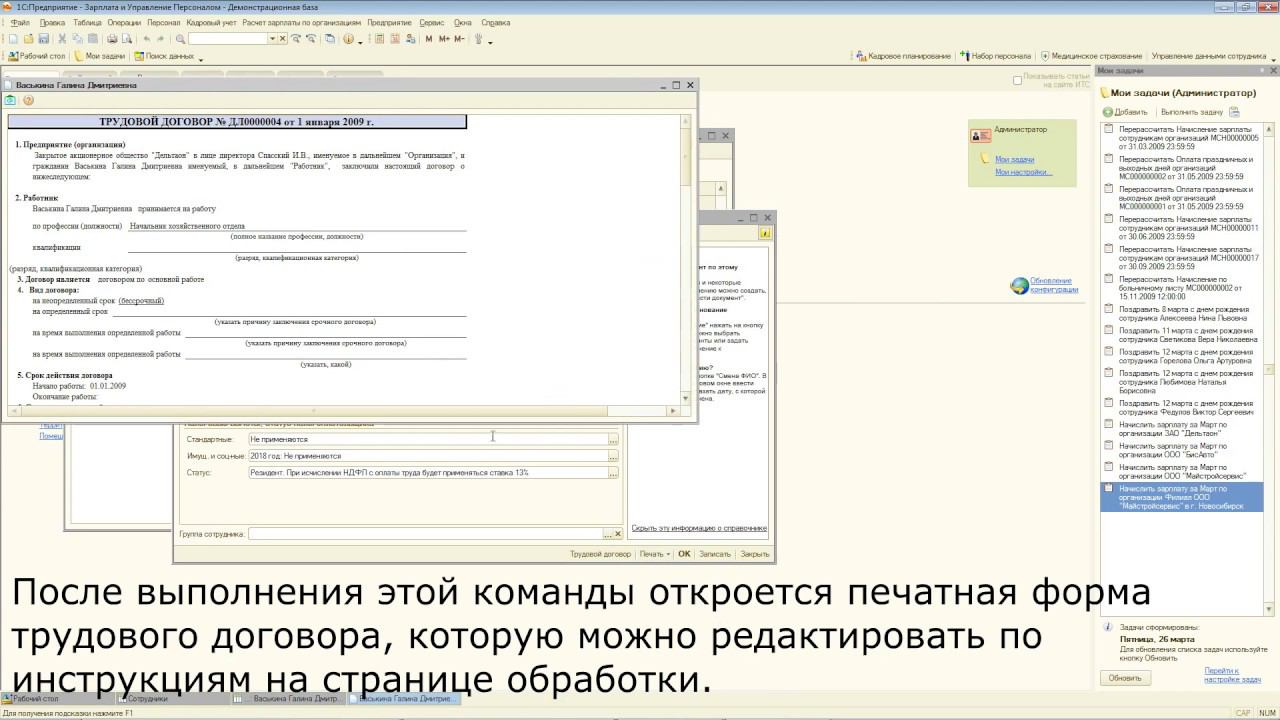Open the Стандартные field selection button
This screenshot has width=1280, height=720.
[614, 440]
